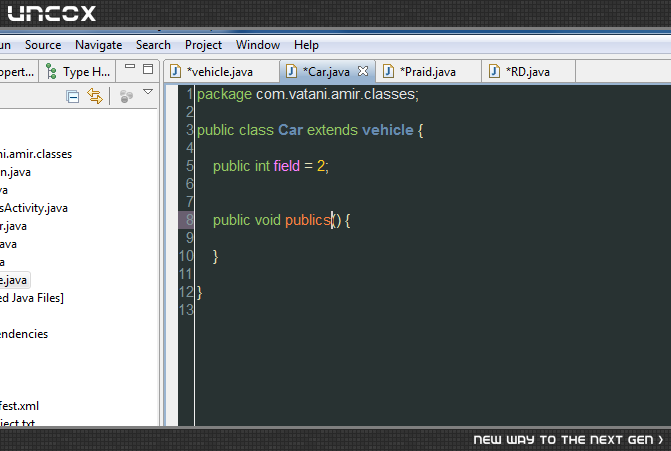The height and width of the screenshot is (451, 671).
Task: Click the RD.java tab file icon
Action: pos(494,71)
